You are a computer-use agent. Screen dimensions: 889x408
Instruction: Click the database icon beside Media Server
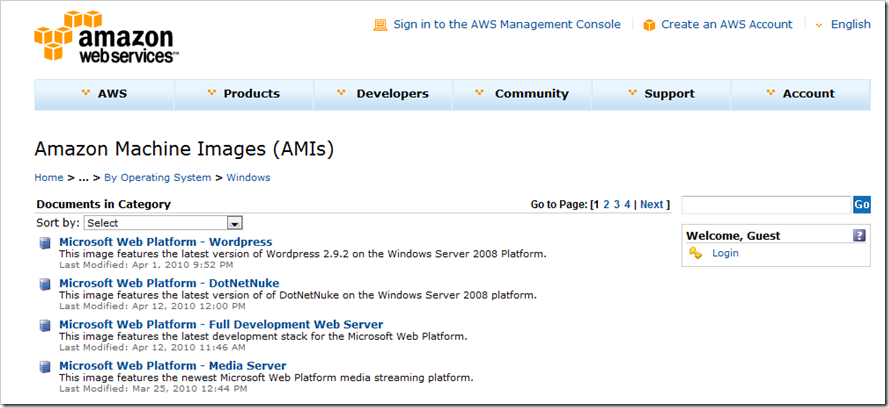[45, 367]
